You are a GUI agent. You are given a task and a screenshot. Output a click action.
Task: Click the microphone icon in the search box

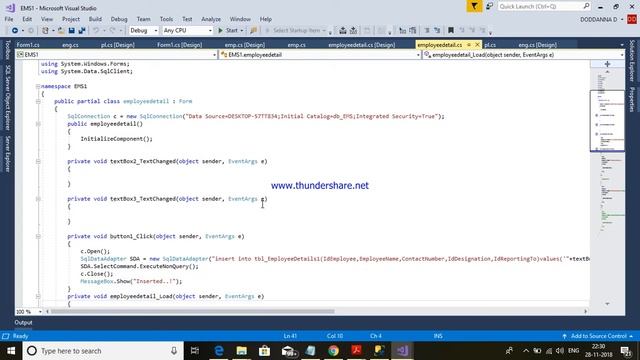[x=174, y=351]
